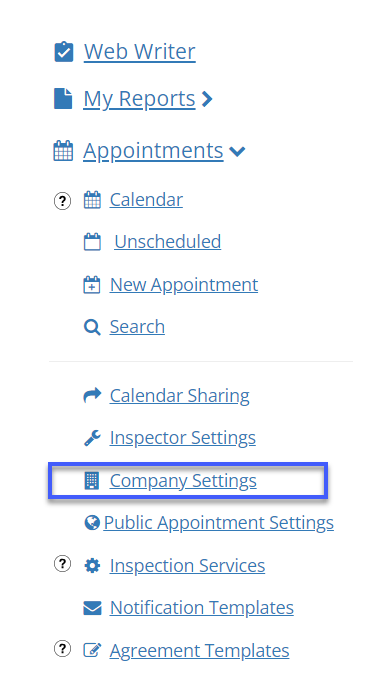Click the My Reports document icon
Image resolution: width=377 pixels, height=678 pixels.
(63, 99)
